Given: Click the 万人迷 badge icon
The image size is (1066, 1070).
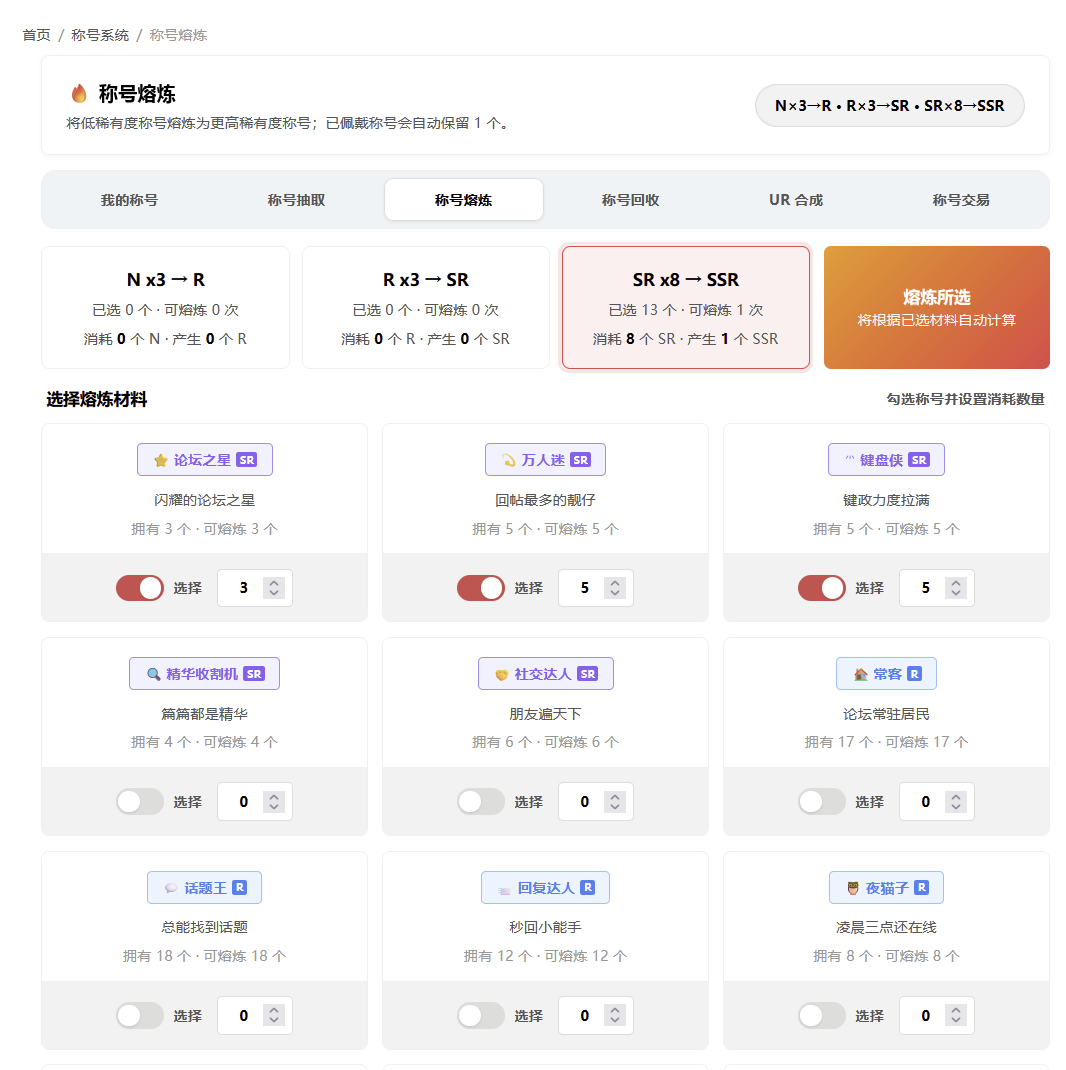Looking at the screenshot, I should (509, 461).
